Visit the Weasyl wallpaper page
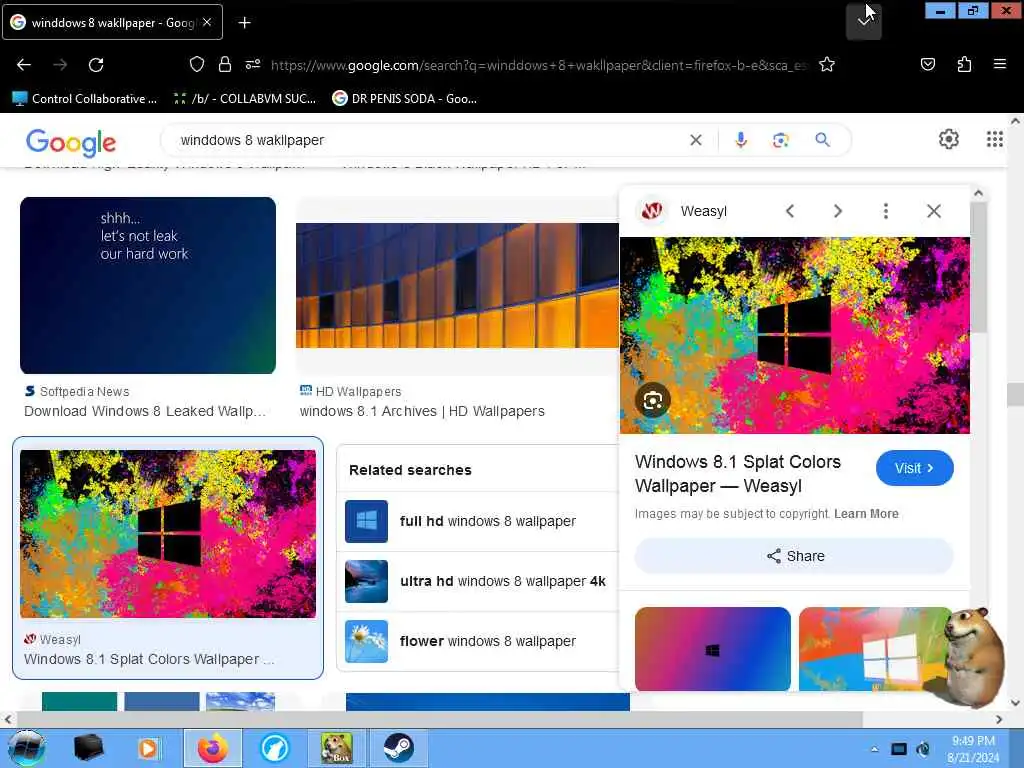 914,468
